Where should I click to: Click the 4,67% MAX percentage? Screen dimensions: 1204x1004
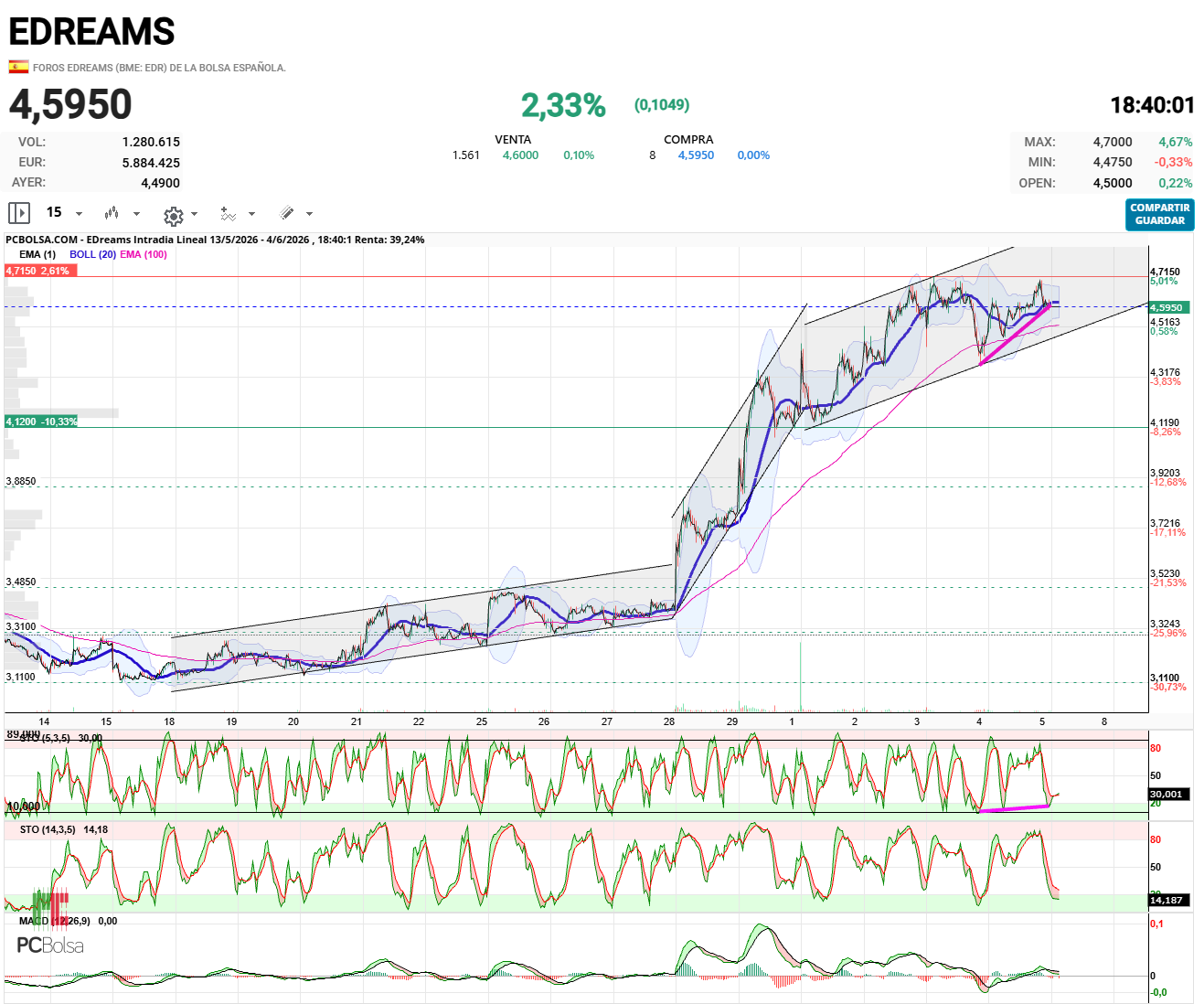point(1176,142)
